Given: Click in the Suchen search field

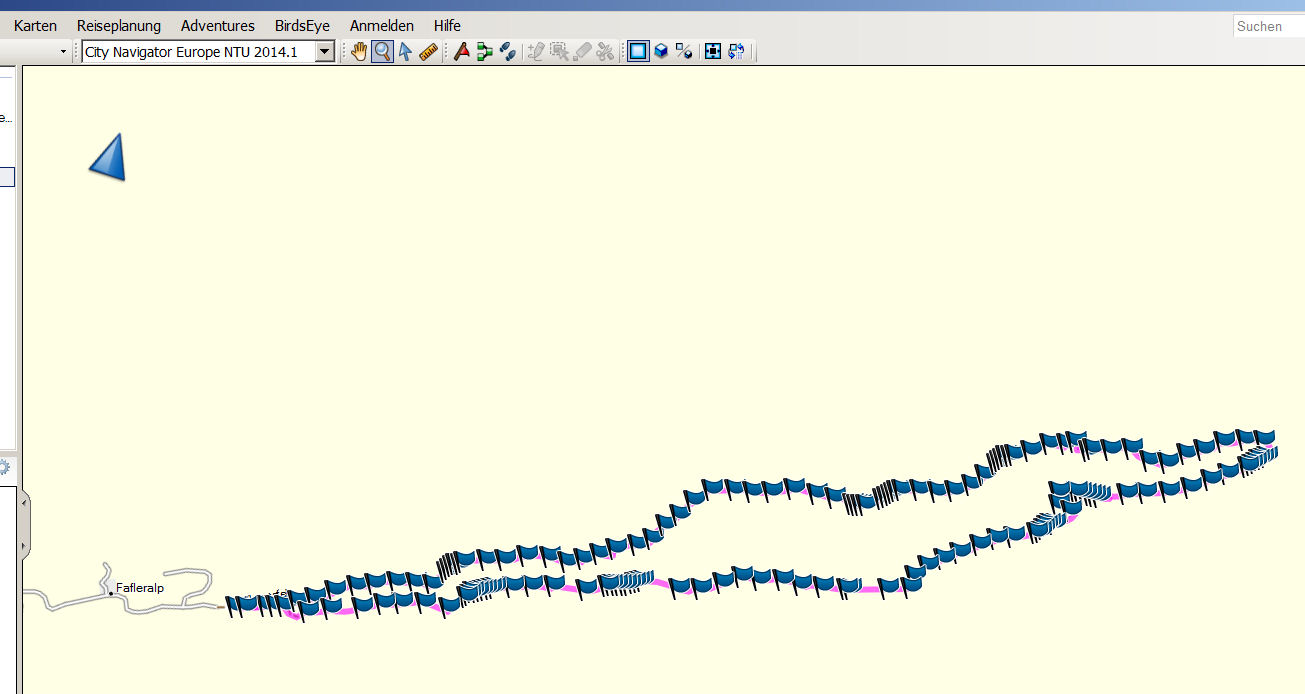Looking at the screenshot, I should tap(1268, 26).
